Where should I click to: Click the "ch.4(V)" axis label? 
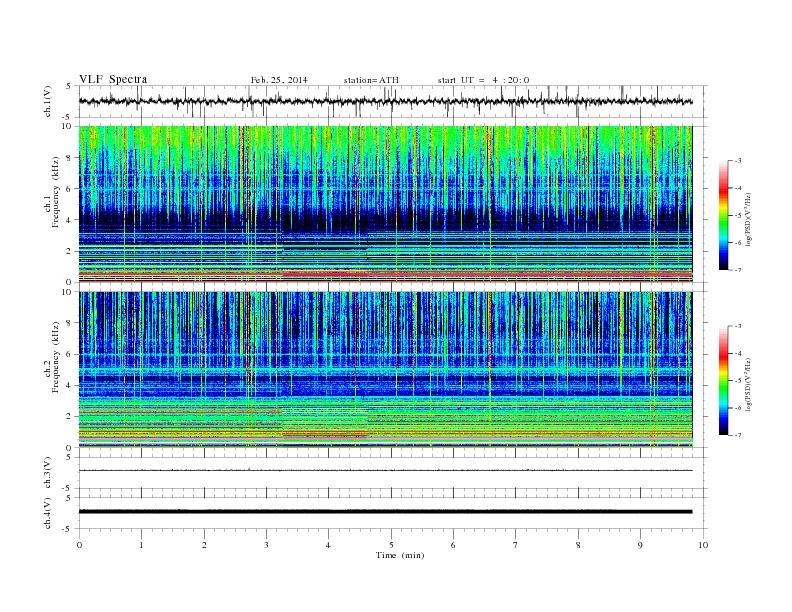[48, 514]
